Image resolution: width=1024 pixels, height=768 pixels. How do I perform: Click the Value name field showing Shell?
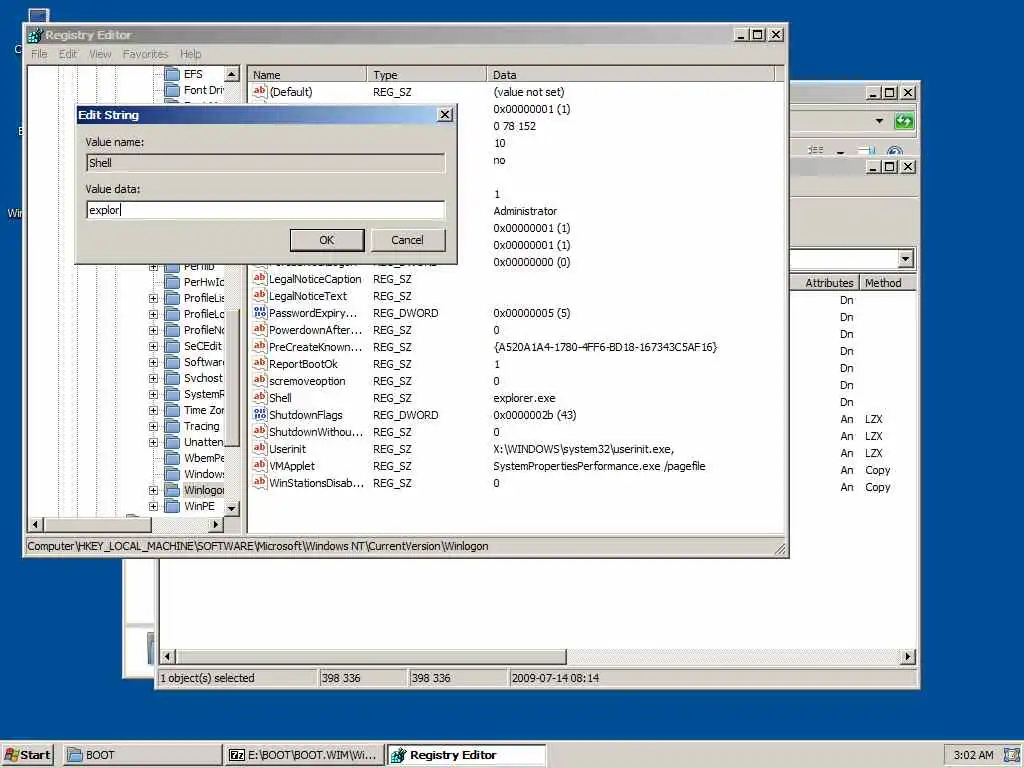pos(265,163)
